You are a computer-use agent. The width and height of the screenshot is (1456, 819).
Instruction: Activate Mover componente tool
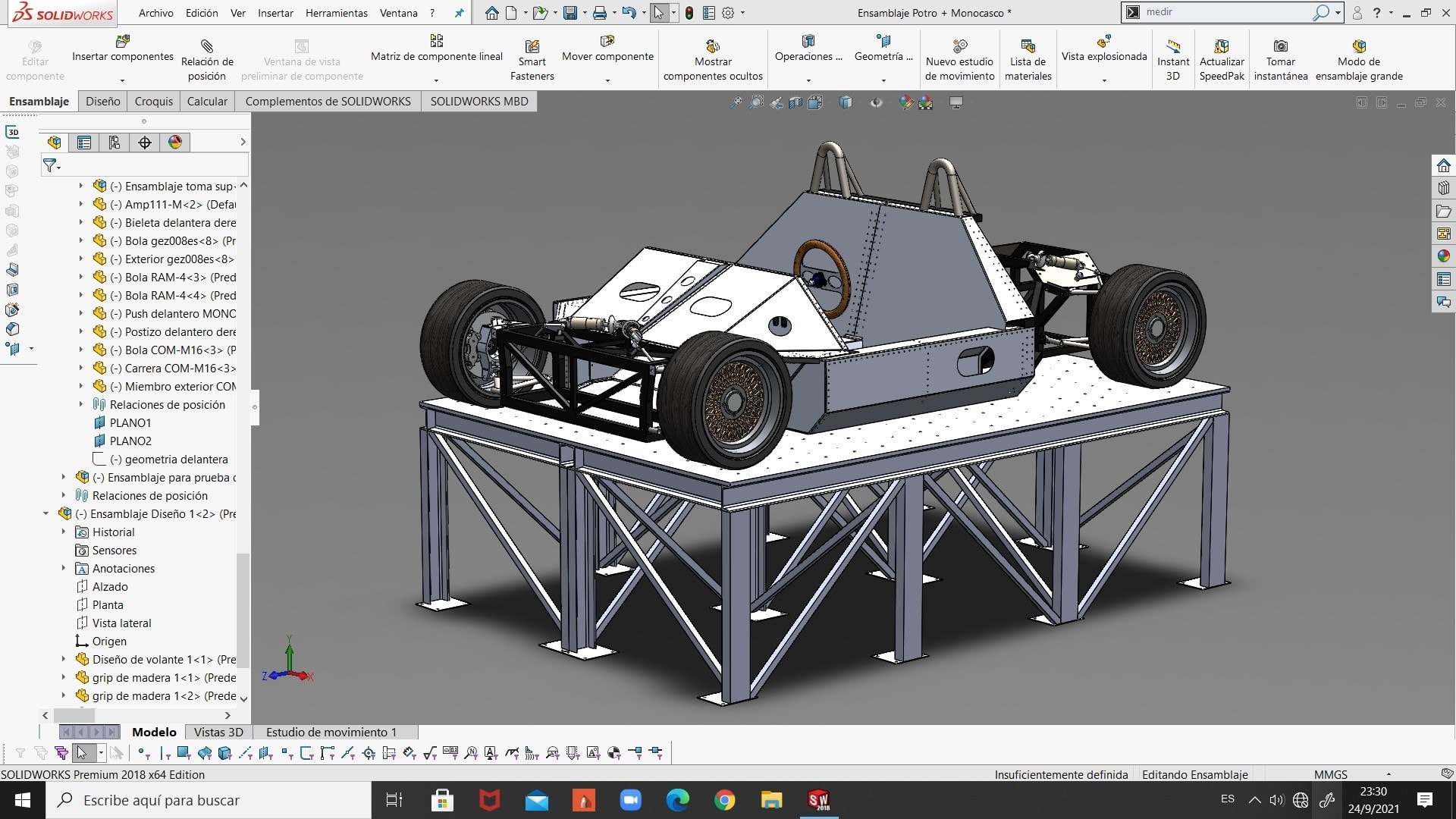tap(607, 49)
